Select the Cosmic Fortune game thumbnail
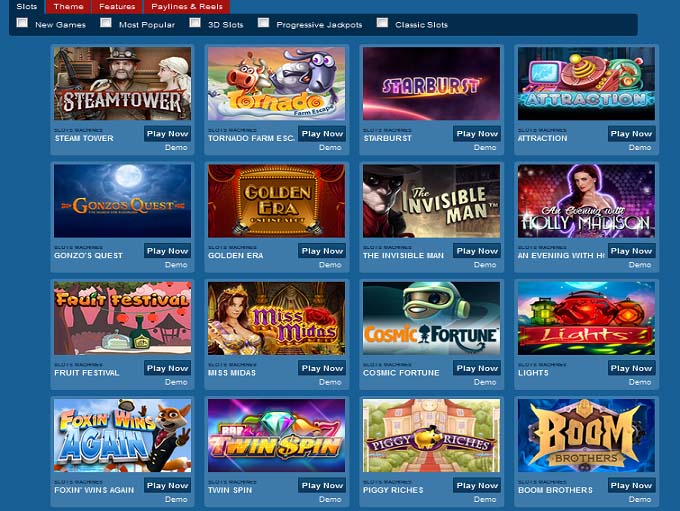680x511 pixels. click(x=431, y=318)
